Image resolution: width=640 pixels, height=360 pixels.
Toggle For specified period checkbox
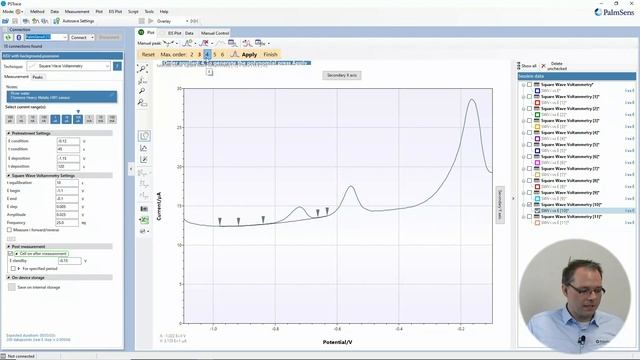point(13,269)
